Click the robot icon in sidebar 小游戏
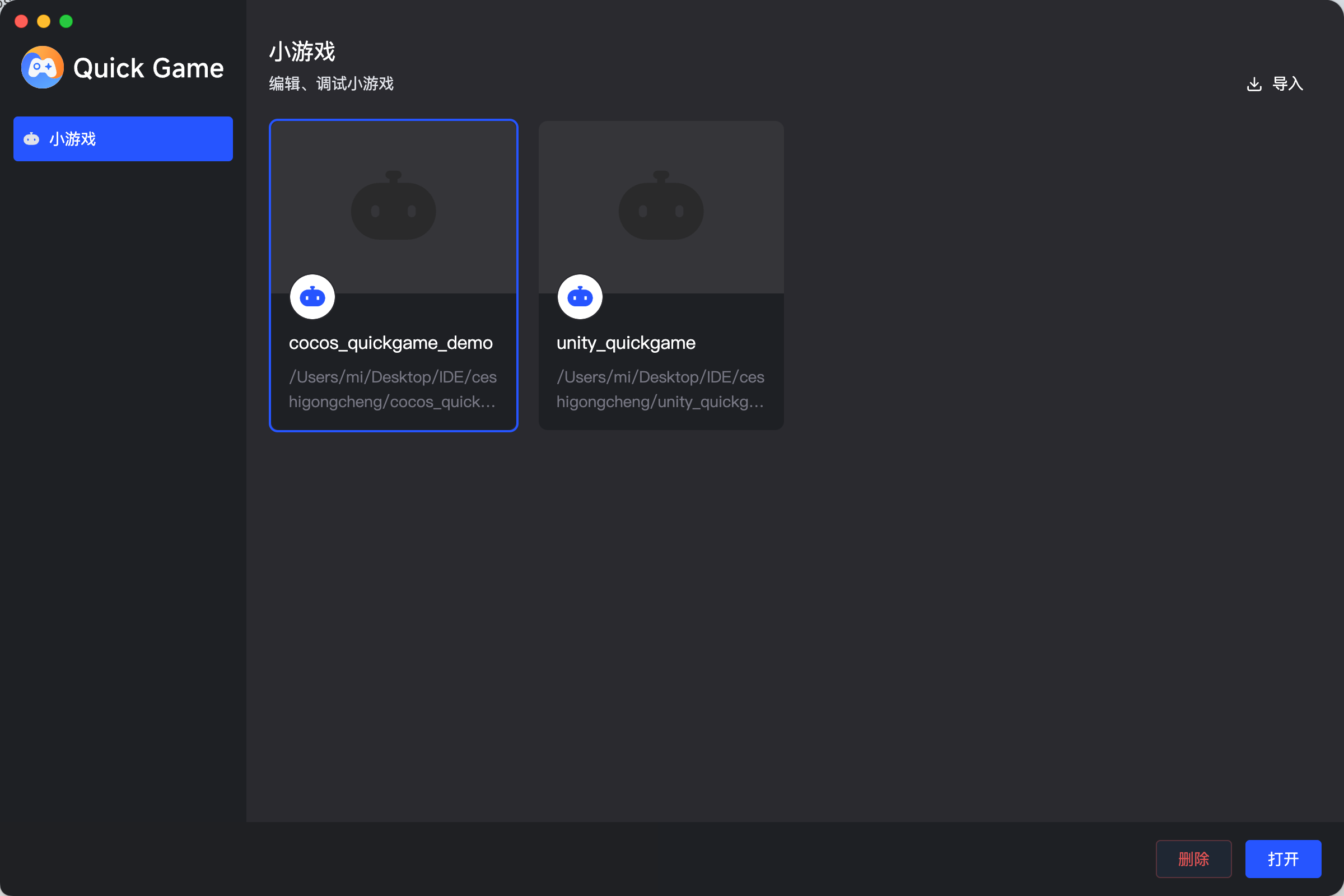Viewport: 1344px width, 896px height. (31, 139)
